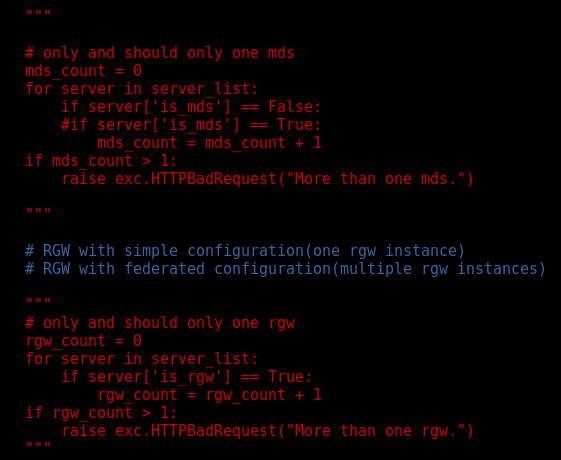The height and width of the screenshot is (460, 561).
Task: Click the raise 'More than one mds.' line
Action: click(268, 178)
